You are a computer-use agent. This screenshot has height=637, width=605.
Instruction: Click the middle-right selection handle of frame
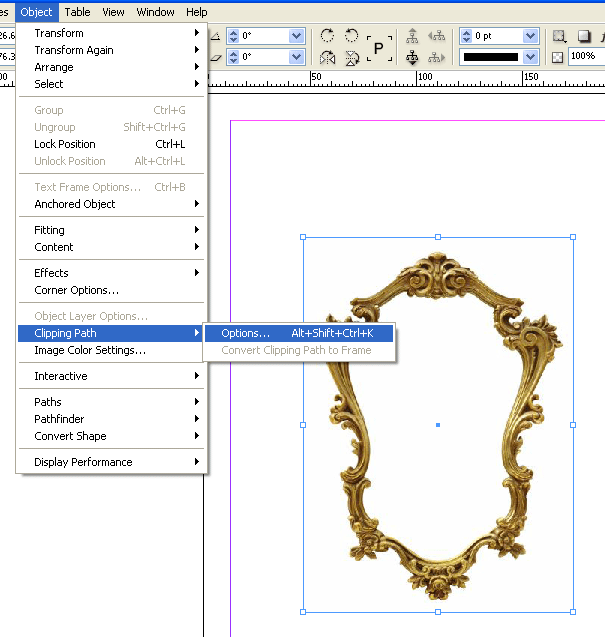coord(573,425)
